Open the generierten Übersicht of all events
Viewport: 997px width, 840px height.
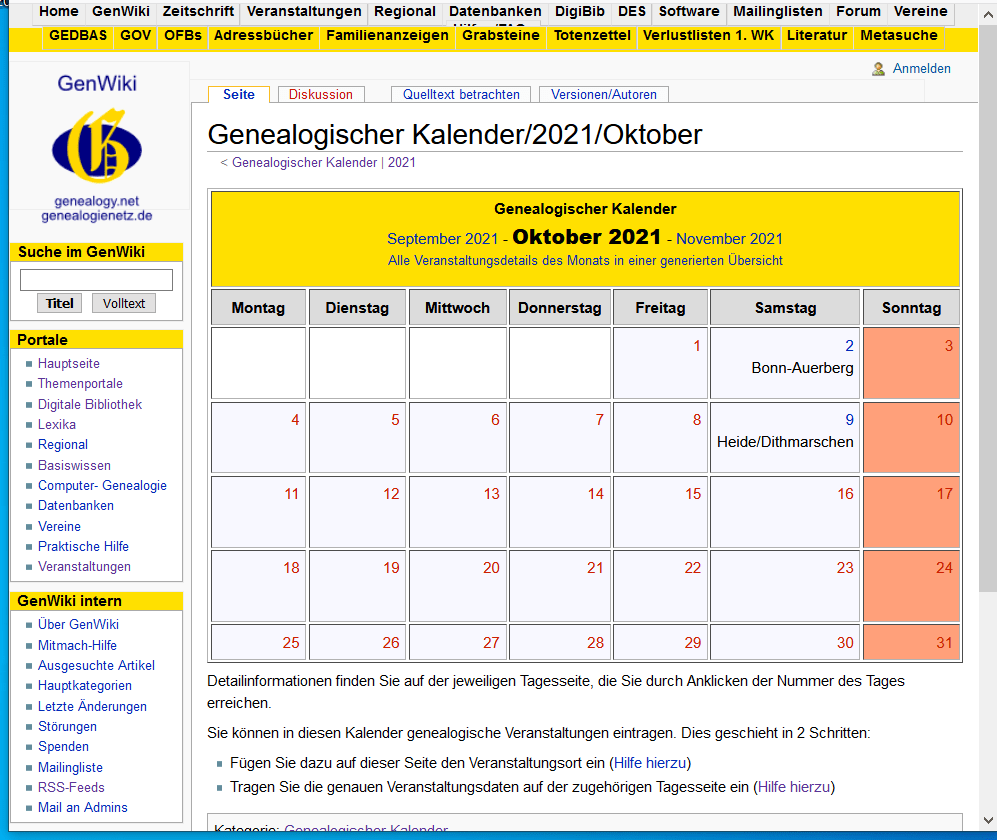pos(585,261)
